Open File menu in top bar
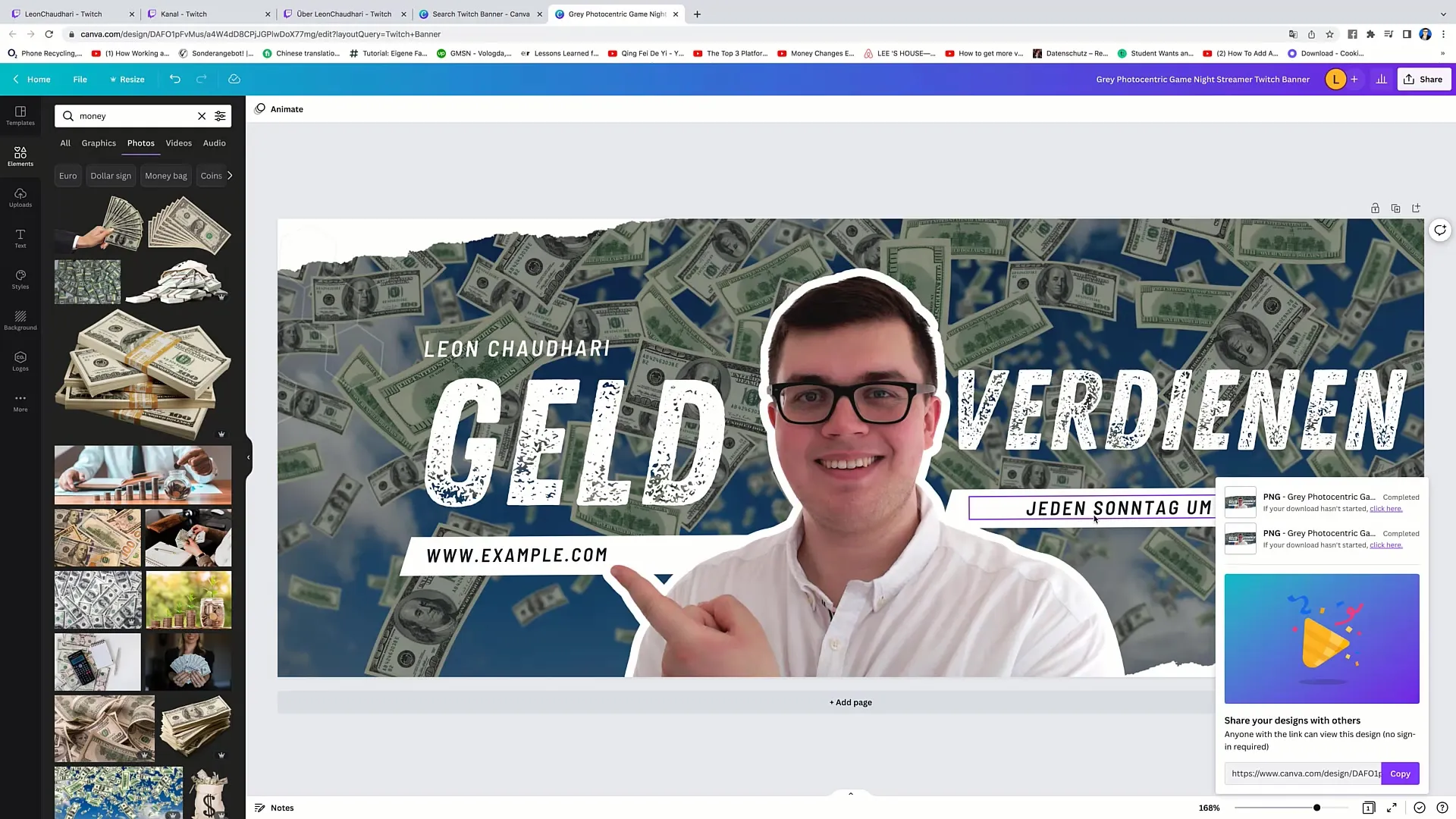Screen dimensions: 1456x819 point(80,79)
